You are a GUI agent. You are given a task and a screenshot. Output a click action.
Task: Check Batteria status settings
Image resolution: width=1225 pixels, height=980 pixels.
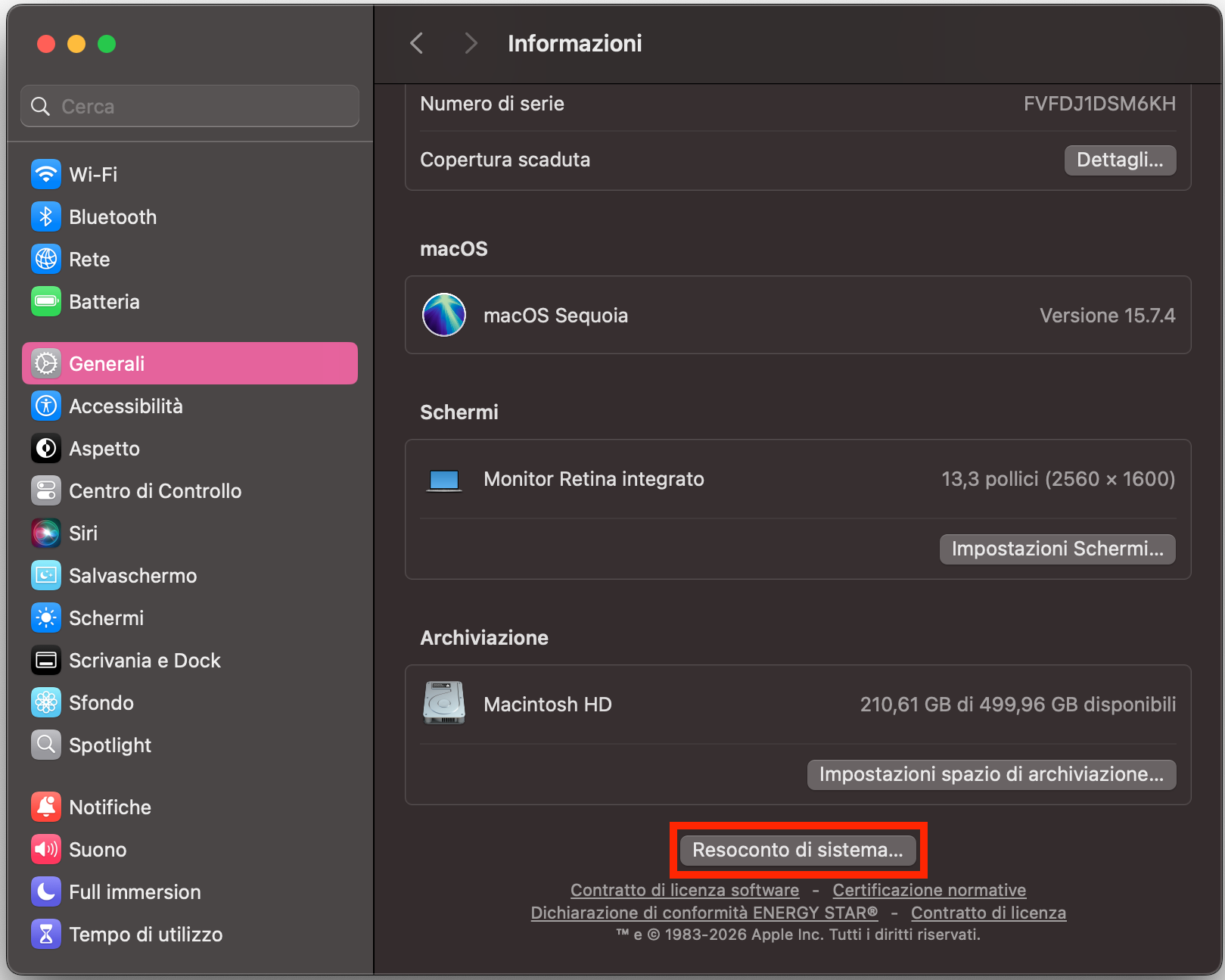[x=46, y=301]
